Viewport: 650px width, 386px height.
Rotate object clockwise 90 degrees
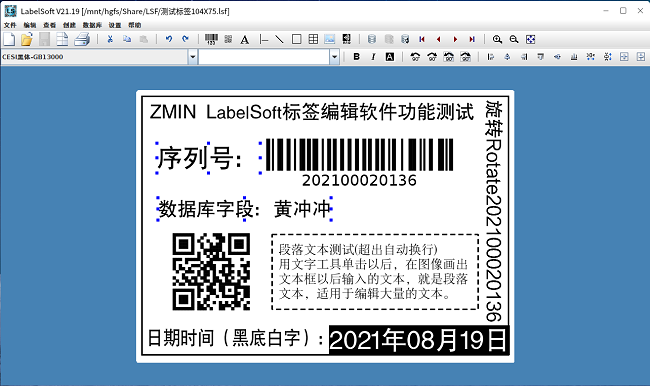pos(432,57)
